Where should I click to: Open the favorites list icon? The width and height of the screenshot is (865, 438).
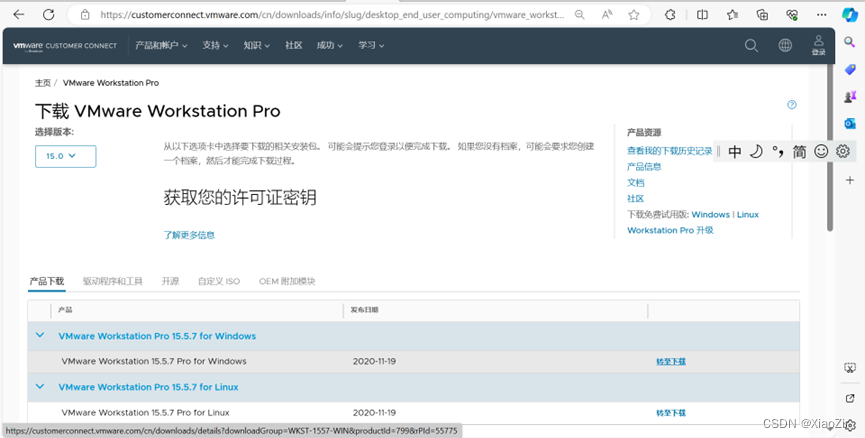point(733,15)
